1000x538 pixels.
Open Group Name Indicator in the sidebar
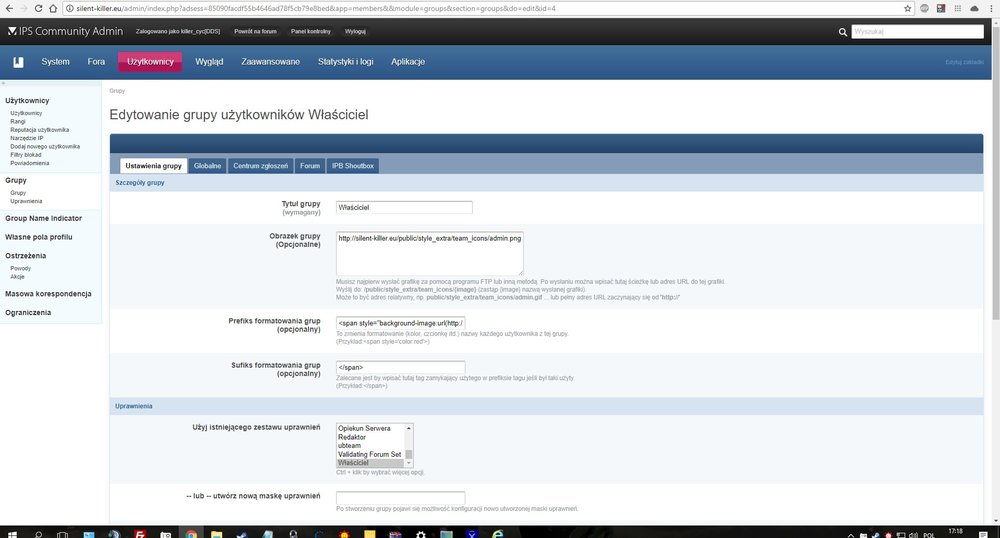(x=43, y=218)
